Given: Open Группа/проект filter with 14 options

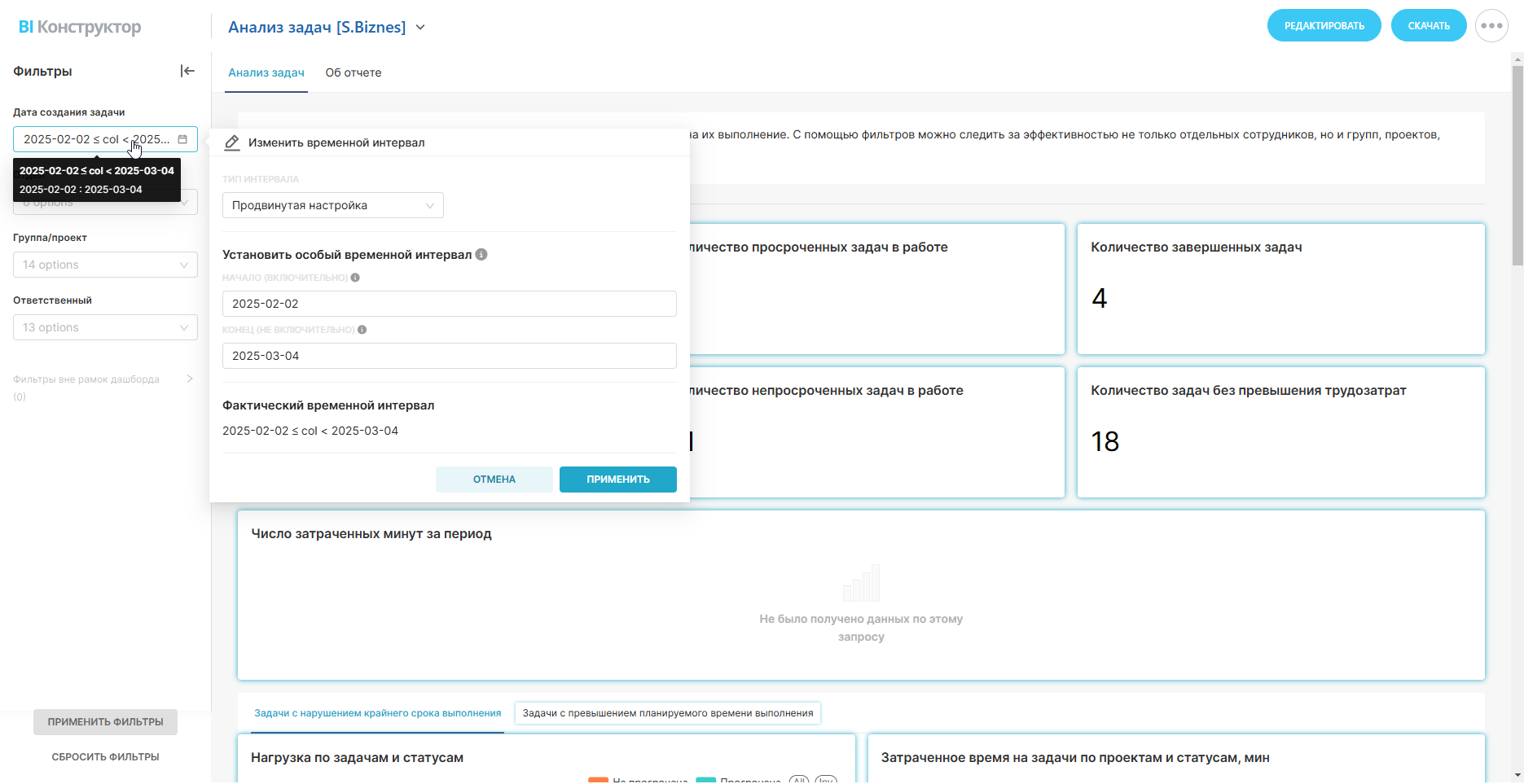Looking at the screenshot, I should 105,265.
